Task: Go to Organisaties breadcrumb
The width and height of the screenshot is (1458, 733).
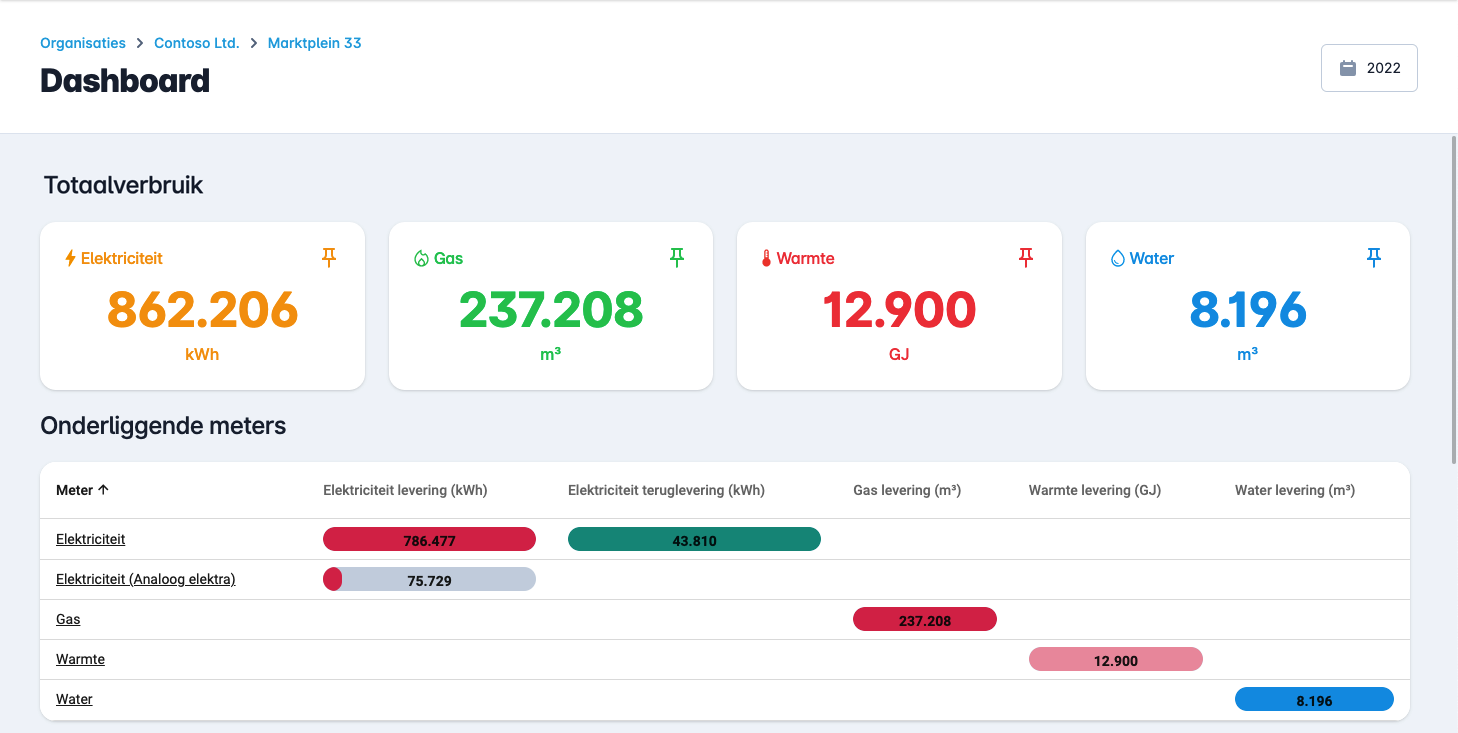Action: point(83,43)
